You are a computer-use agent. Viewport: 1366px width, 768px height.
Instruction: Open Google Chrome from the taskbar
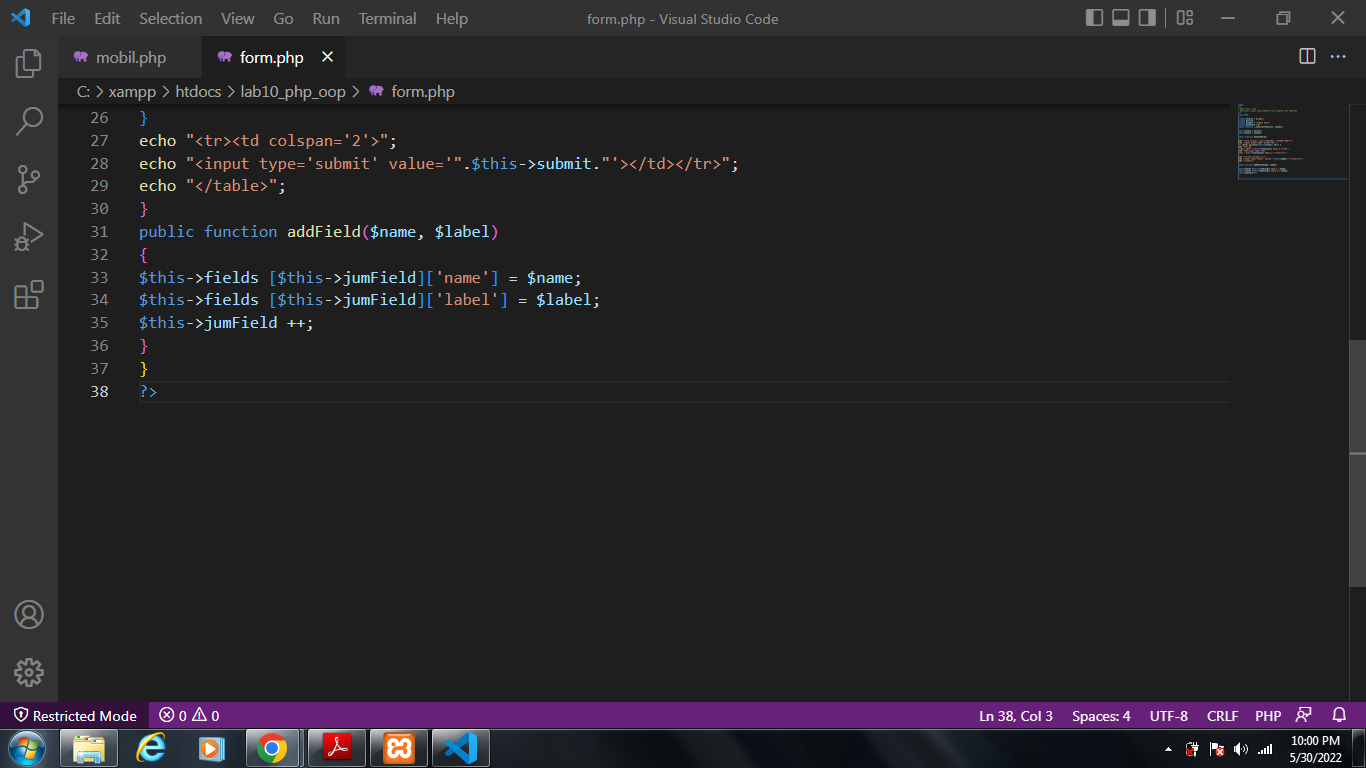pos(273,747)
